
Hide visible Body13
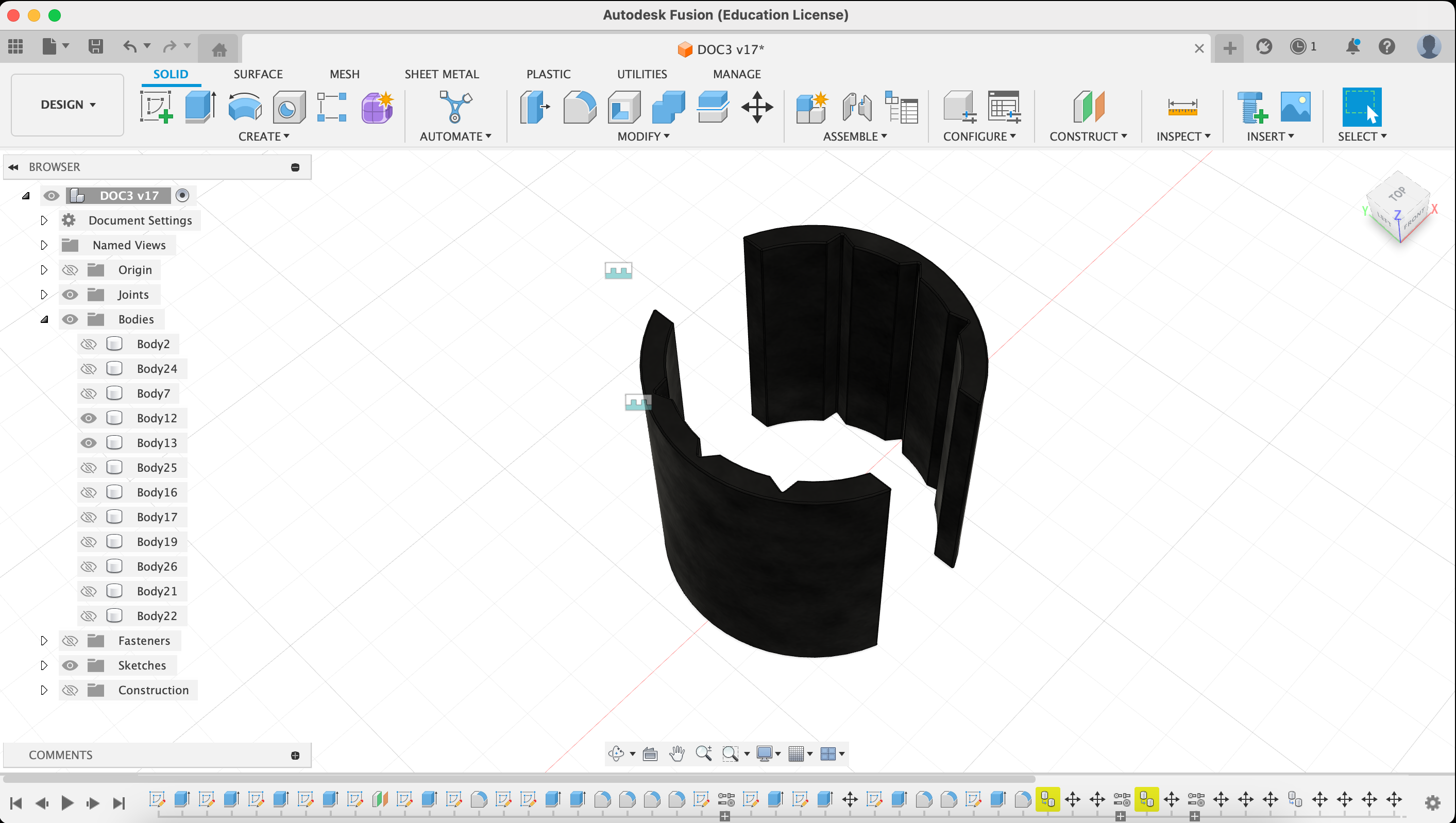[89, 442]
